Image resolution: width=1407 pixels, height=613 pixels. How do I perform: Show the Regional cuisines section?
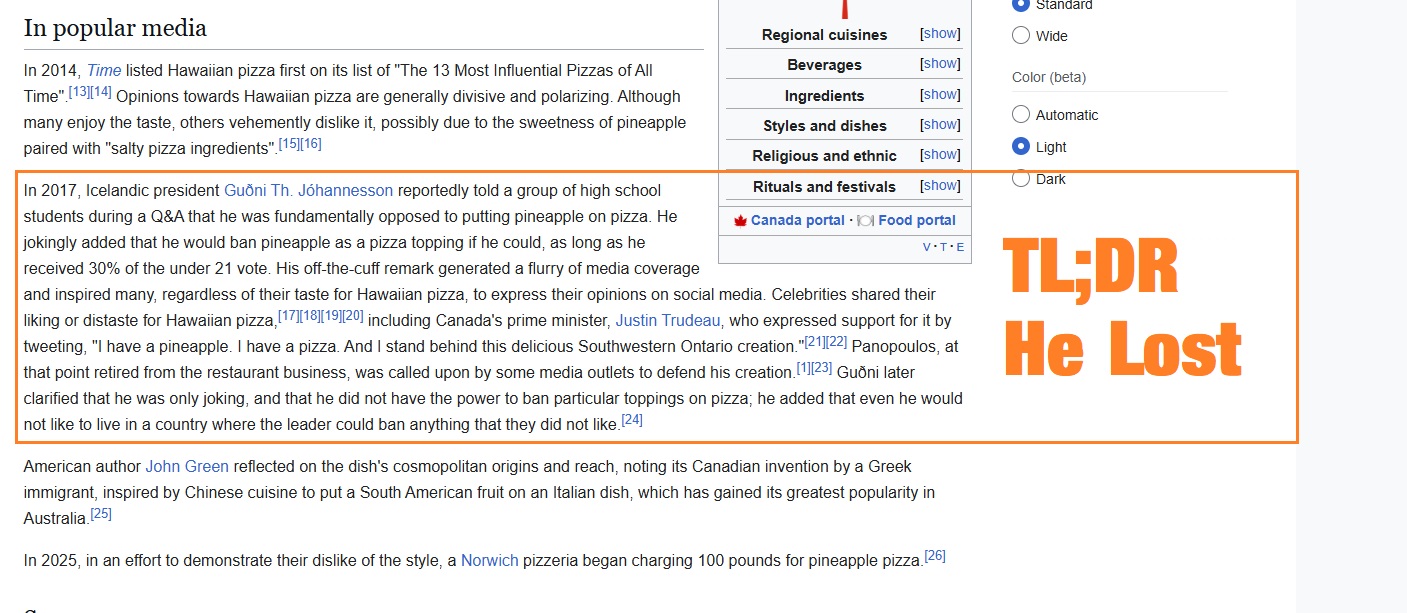point(940,33)
